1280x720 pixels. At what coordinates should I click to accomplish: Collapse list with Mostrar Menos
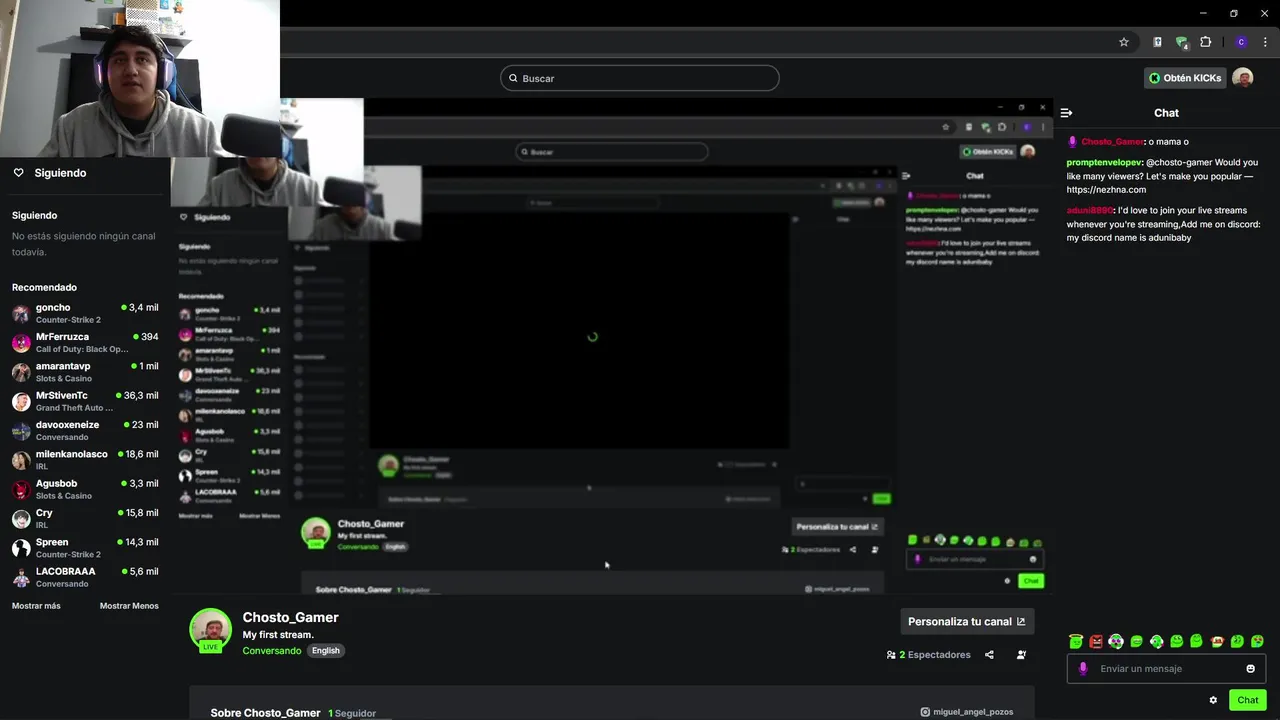coord(129,606)
